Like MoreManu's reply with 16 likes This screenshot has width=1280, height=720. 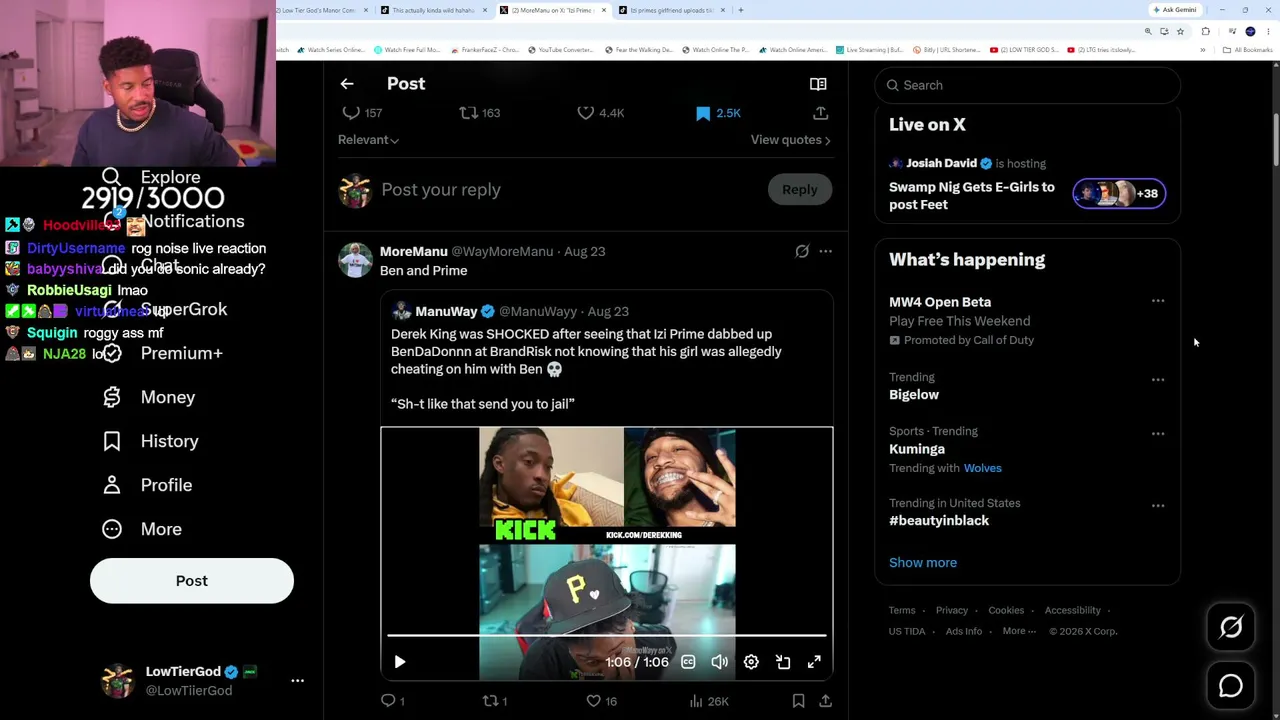tap(593, 701)
